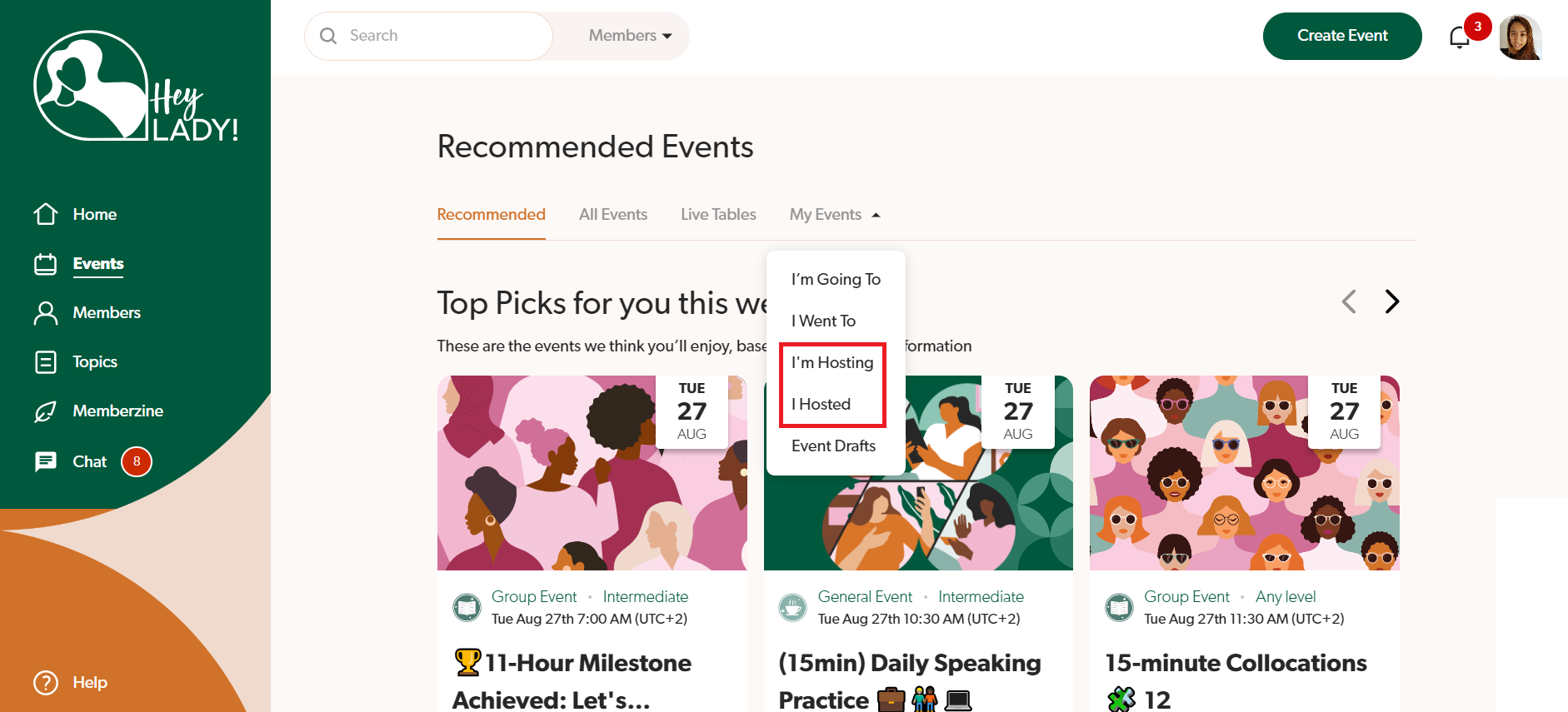Choose Event Drafts in the dropdown menu
Viewport: 1568px width, 712px height.
pos(833,446)
